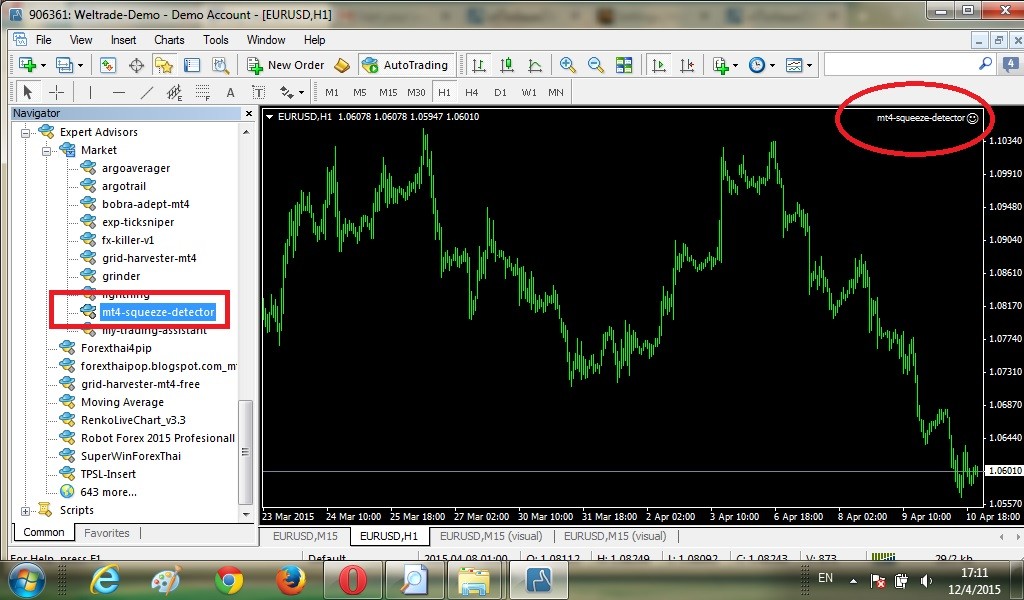Click Navigator vertical scrollbar
The width and height of the screenshot is (1024, 600).
246,452
